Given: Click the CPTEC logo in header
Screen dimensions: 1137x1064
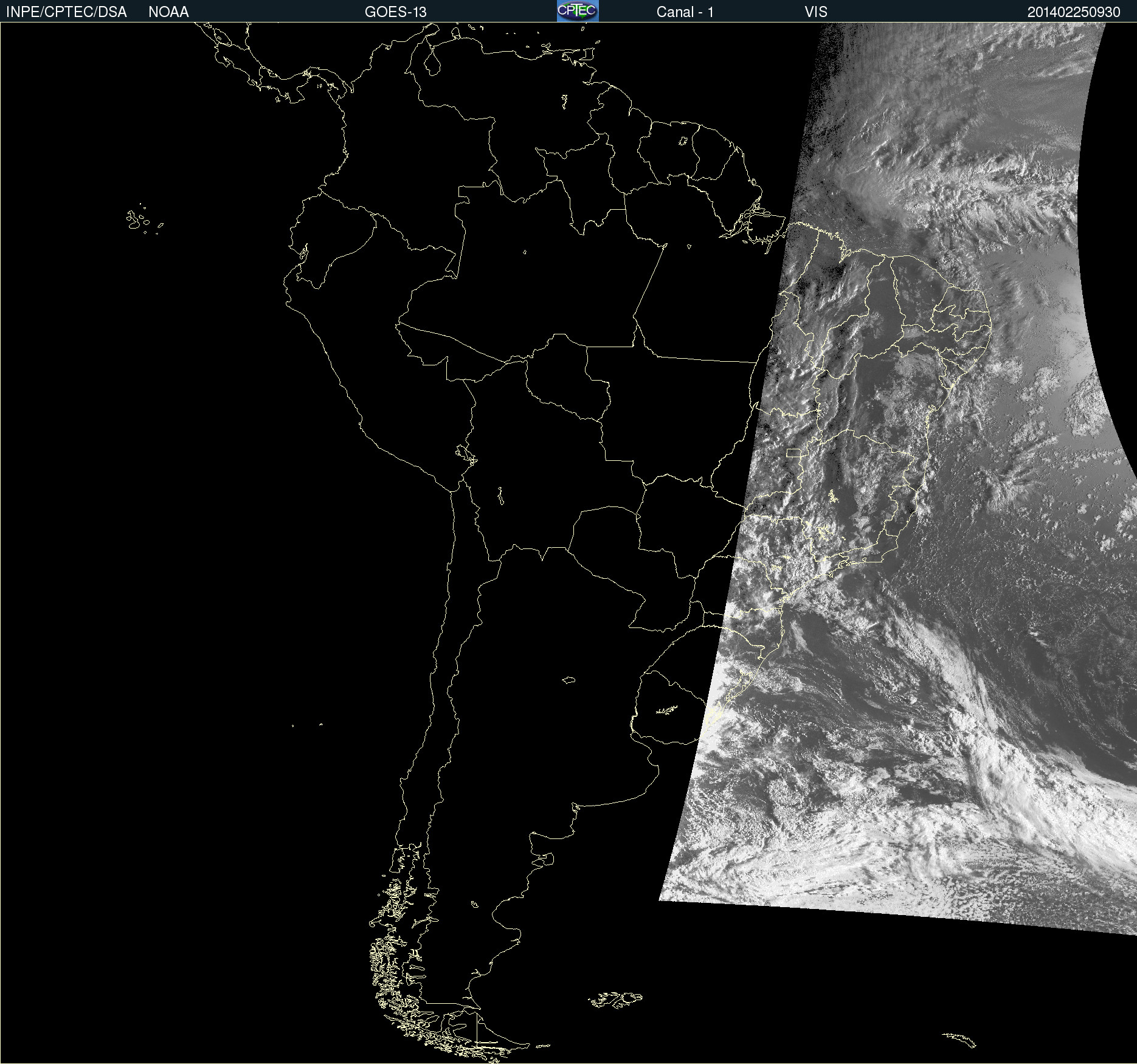Looking at the screenshot, I should [578, 11].
